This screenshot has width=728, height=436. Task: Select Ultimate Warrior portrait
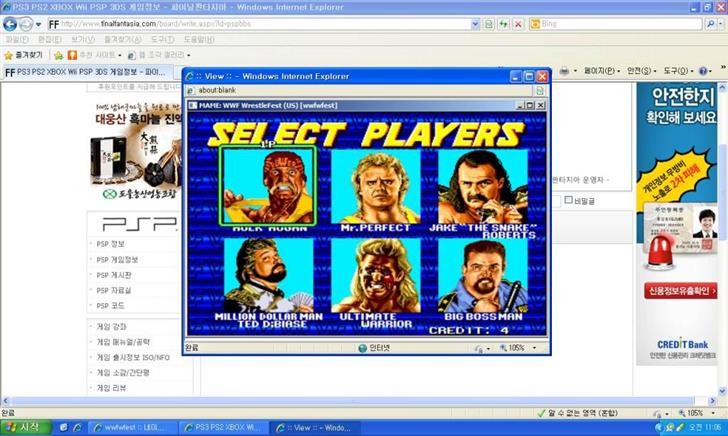[375, 275]
